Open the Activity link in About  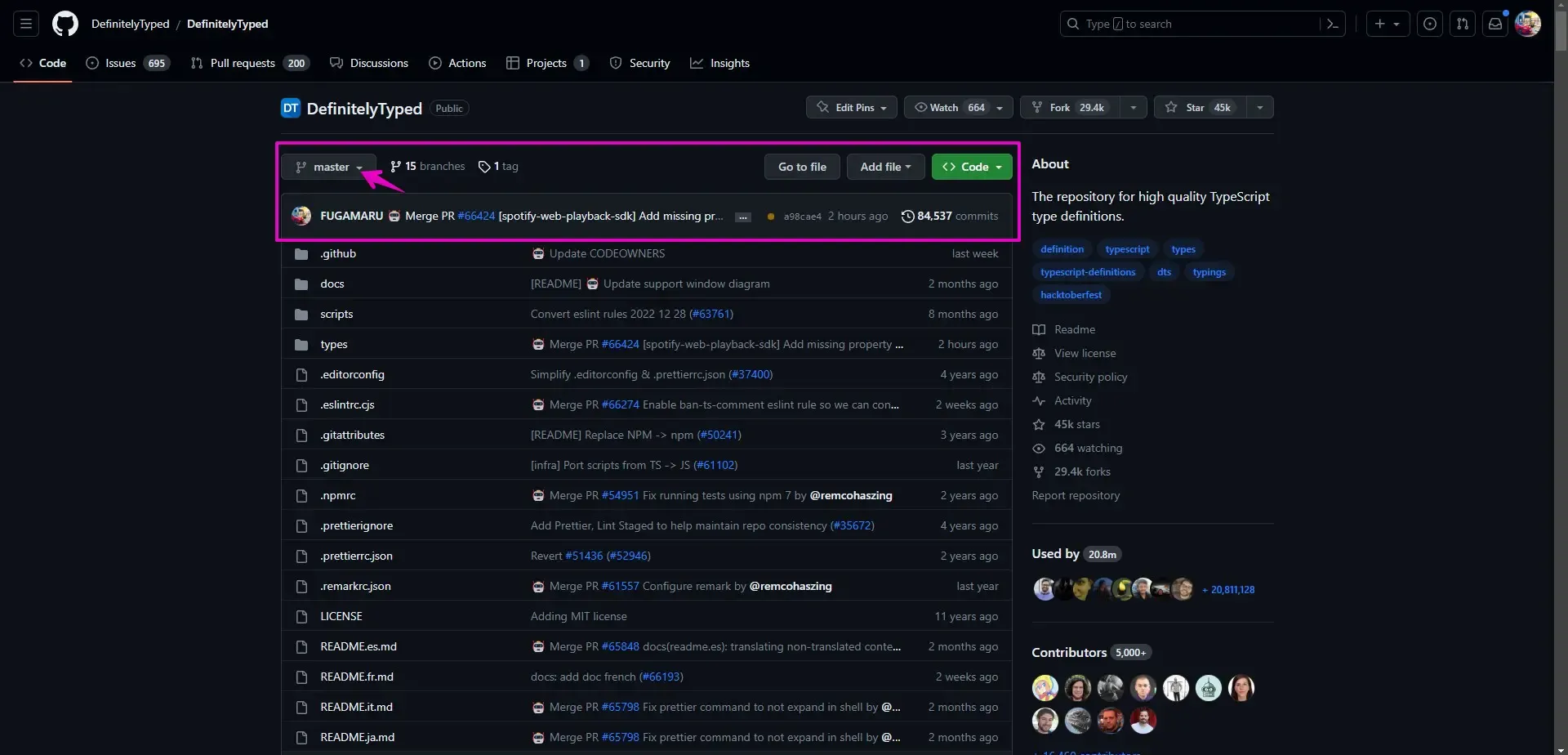click(1062, 400)
